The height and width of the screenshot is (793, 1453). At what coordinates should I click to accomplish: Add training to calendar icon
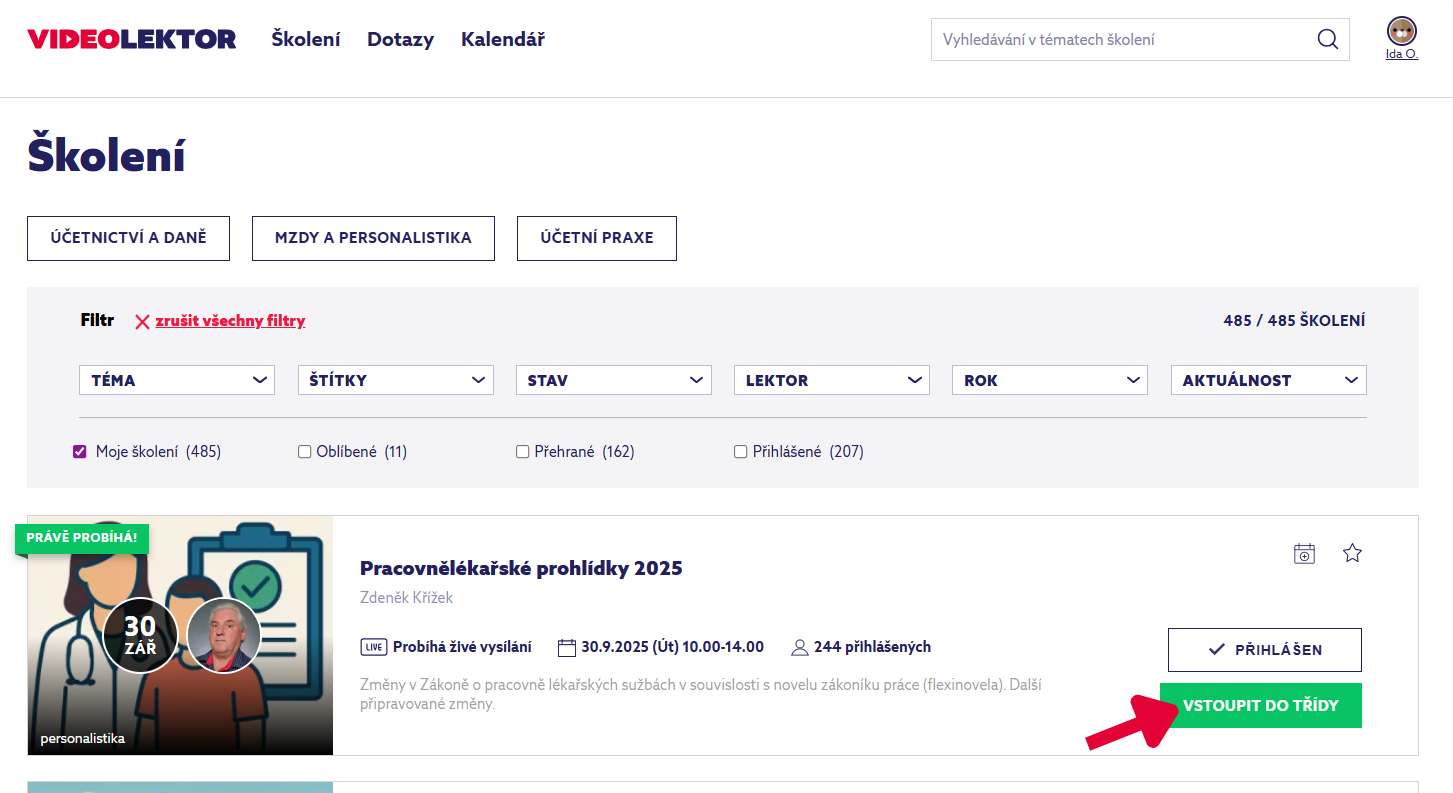click(x=1304, y=554)
